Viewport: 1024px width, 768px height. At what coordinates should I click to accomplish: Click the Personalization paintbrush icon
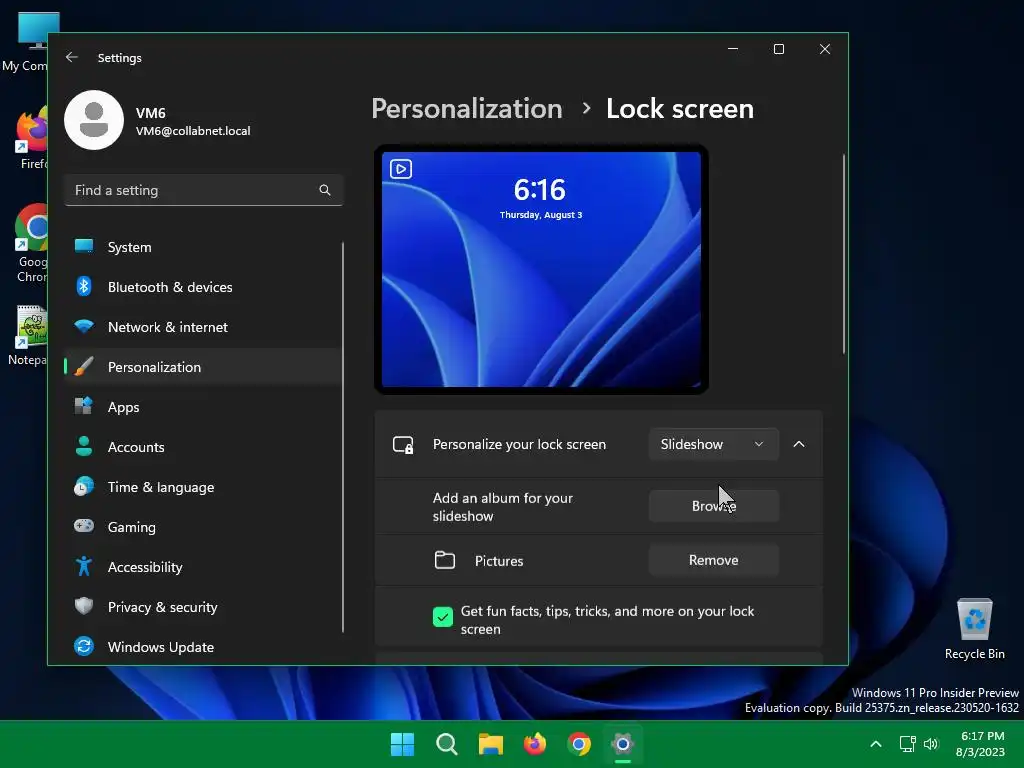pyautogui.click(x=84, y=366)
